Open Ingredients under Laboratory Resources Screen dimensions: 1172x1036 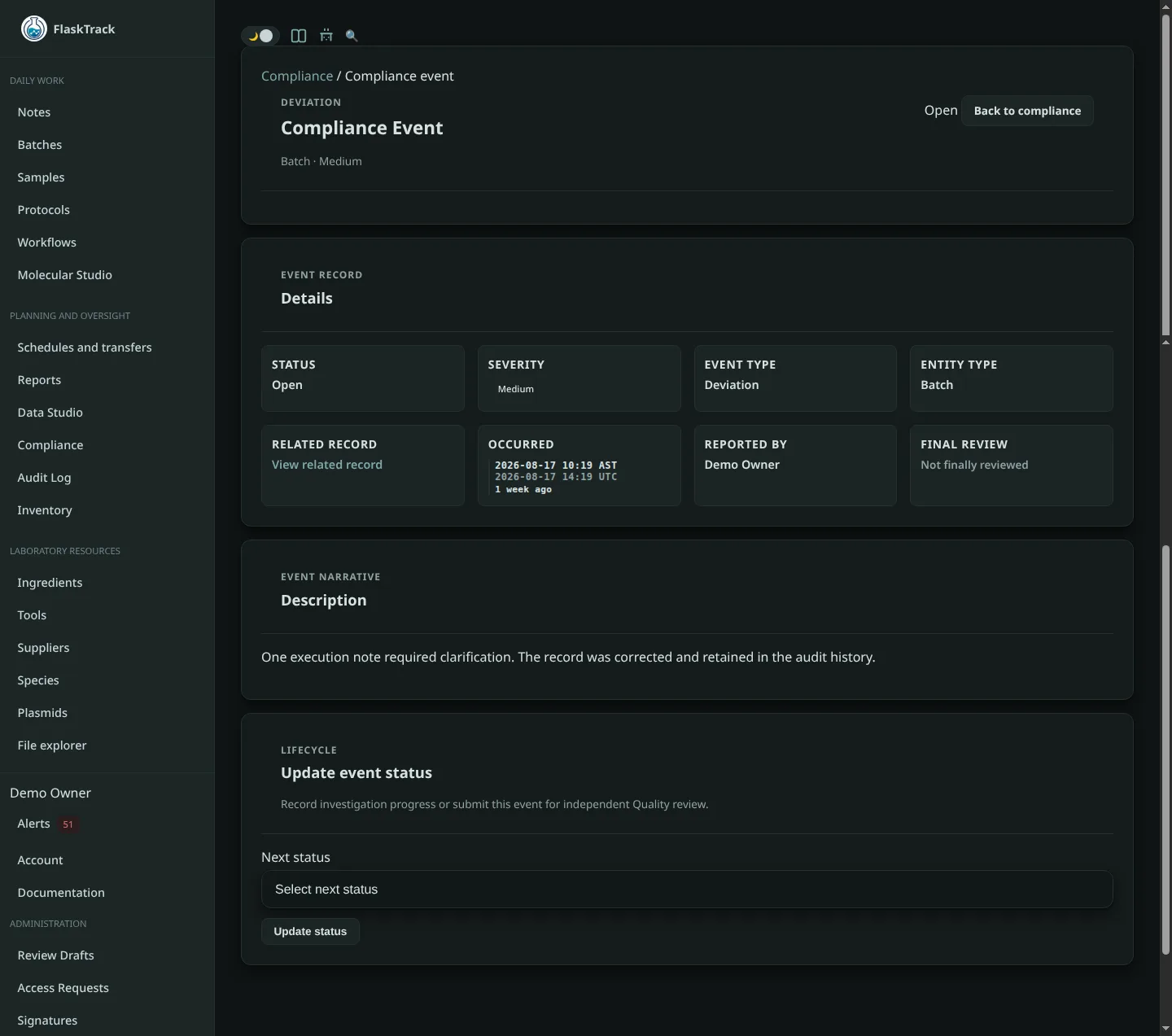pos(50,583)
